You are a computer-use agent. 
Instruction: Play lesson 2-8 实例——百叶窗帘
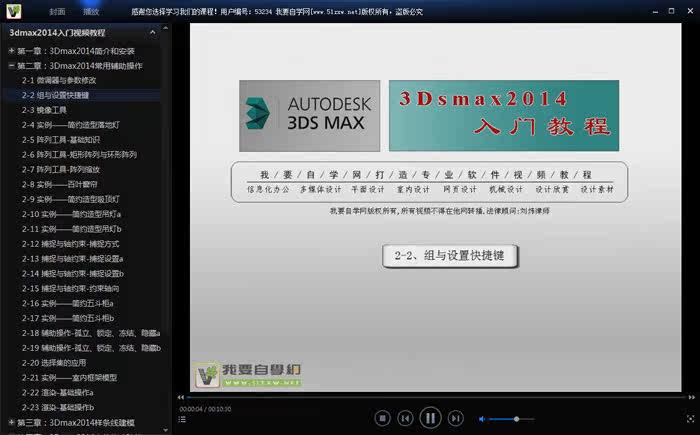[x=59, y=184]
